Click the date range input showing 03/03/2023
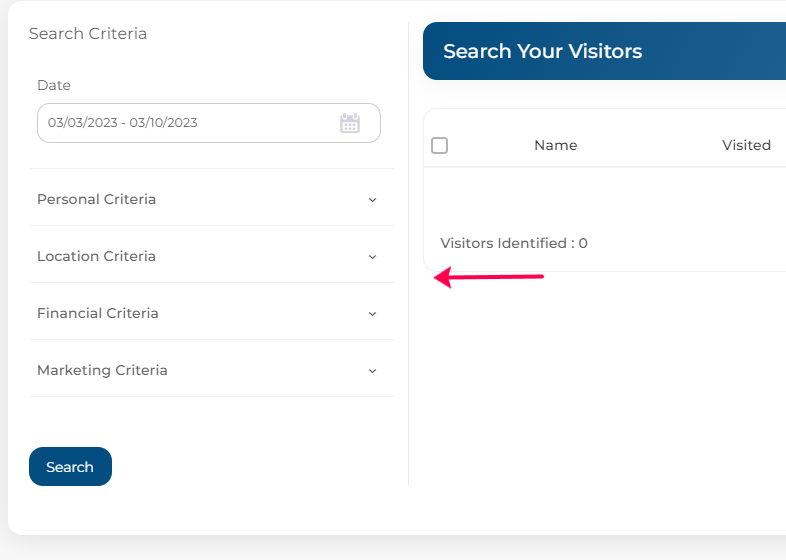Viewport: 786px width, 560px height. pos(209,123)
